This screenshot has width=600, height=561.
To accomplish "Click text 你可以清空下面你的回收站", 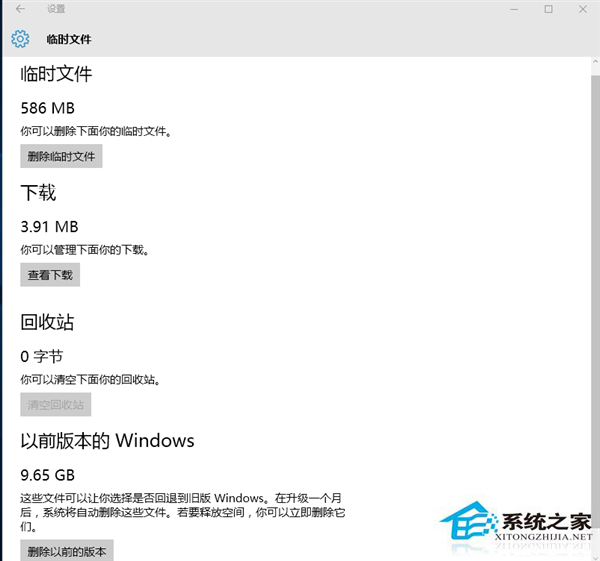I will (x=90, y=380).
